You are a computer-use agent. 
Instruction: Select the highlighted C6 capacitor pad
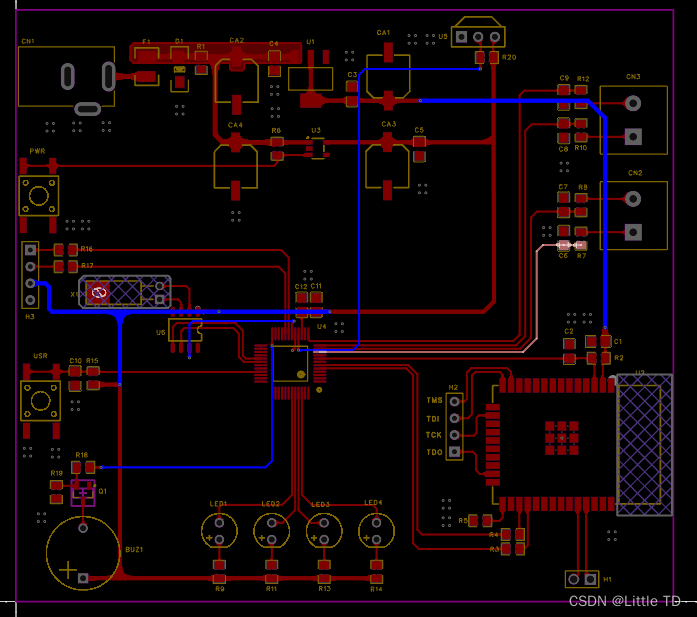pos(564,245)
